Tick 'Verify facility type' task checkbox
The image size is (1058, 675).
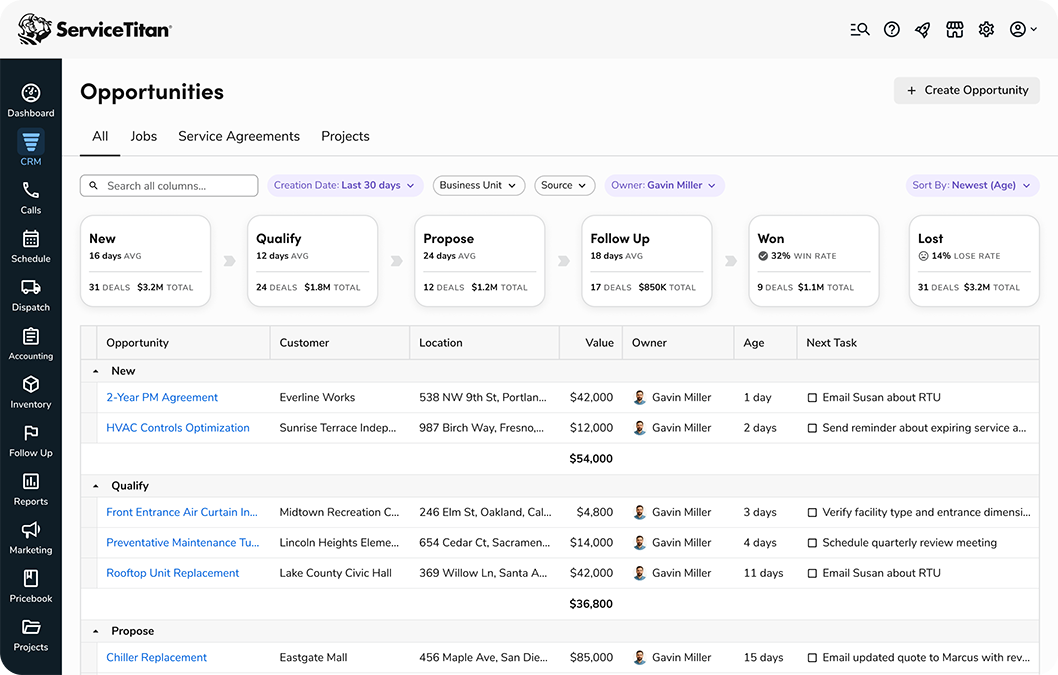pyautogui.click(x=812, y=513)
